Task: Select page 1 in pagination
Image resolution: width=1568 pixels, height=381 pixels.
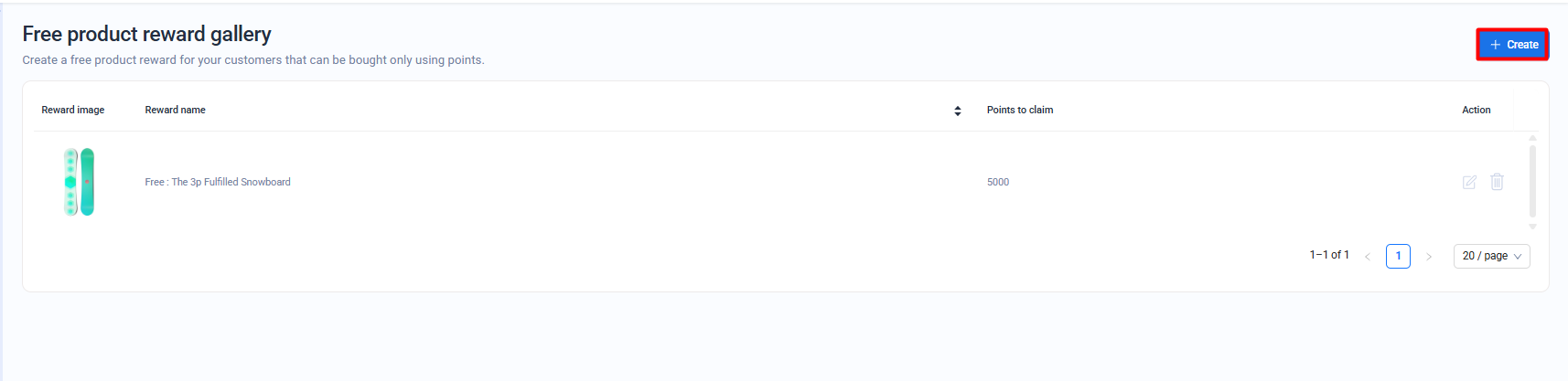Action: [x=1398, y=256]
